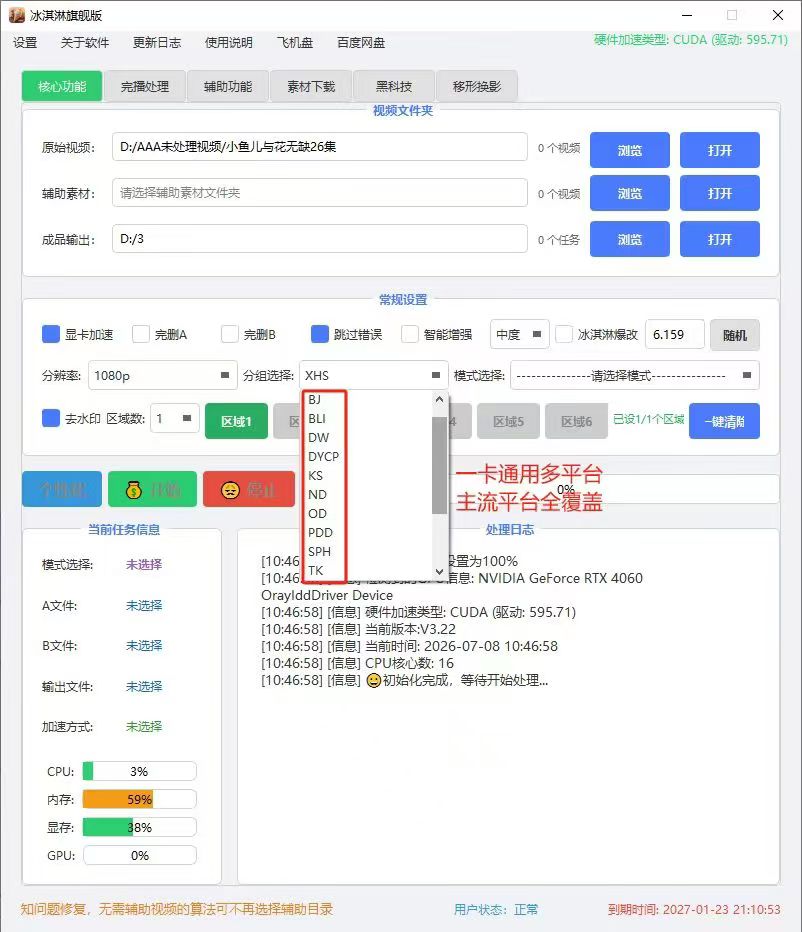
Task: Open the 模式选择 dropdown
Action: pyautogui.click(x=634, y=375)
